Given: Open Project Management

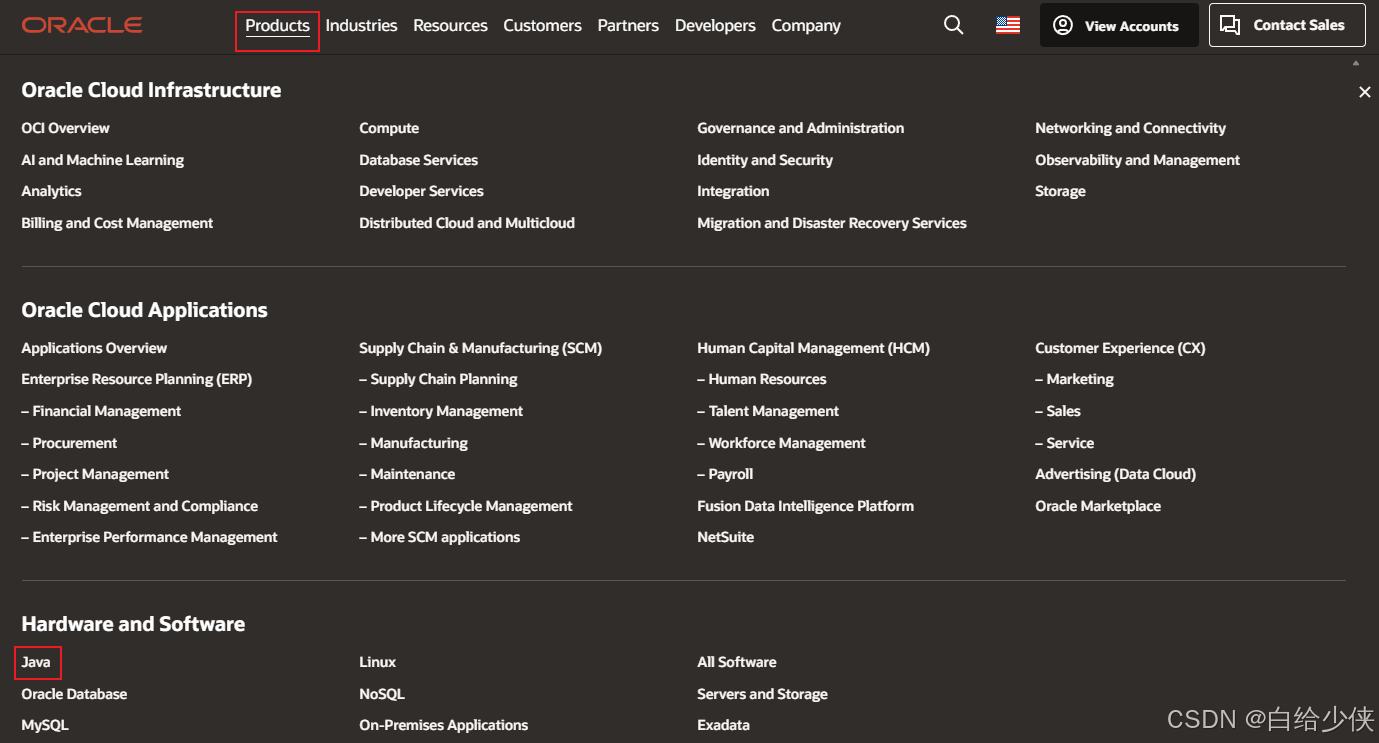Looking at the screenshot, I should tap(95, 474).
